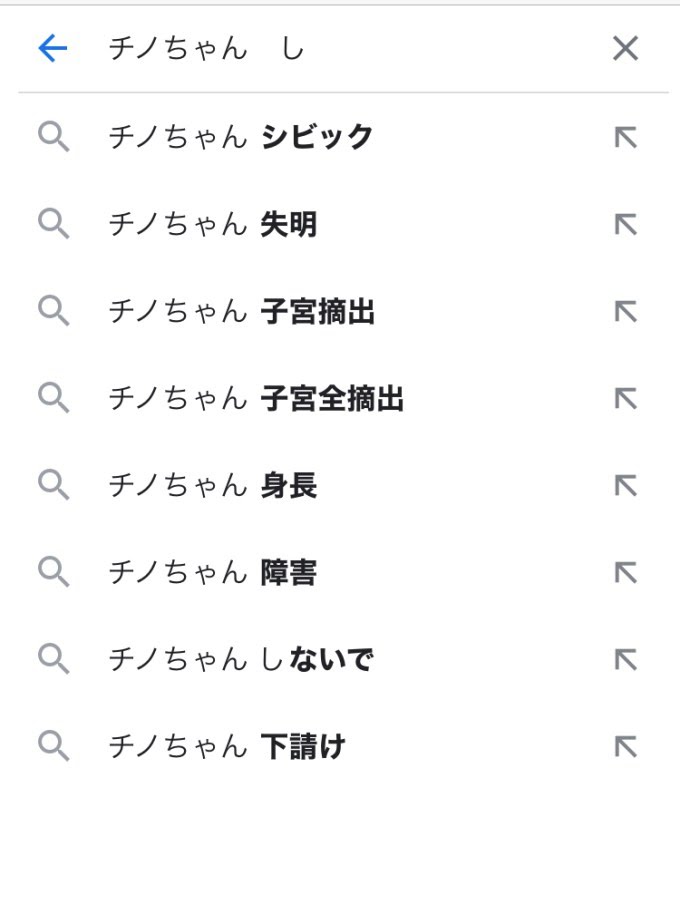680x904 pixels.
Task: Tap arrow icon beside 障害 suggestion
Action: [626, 572]
